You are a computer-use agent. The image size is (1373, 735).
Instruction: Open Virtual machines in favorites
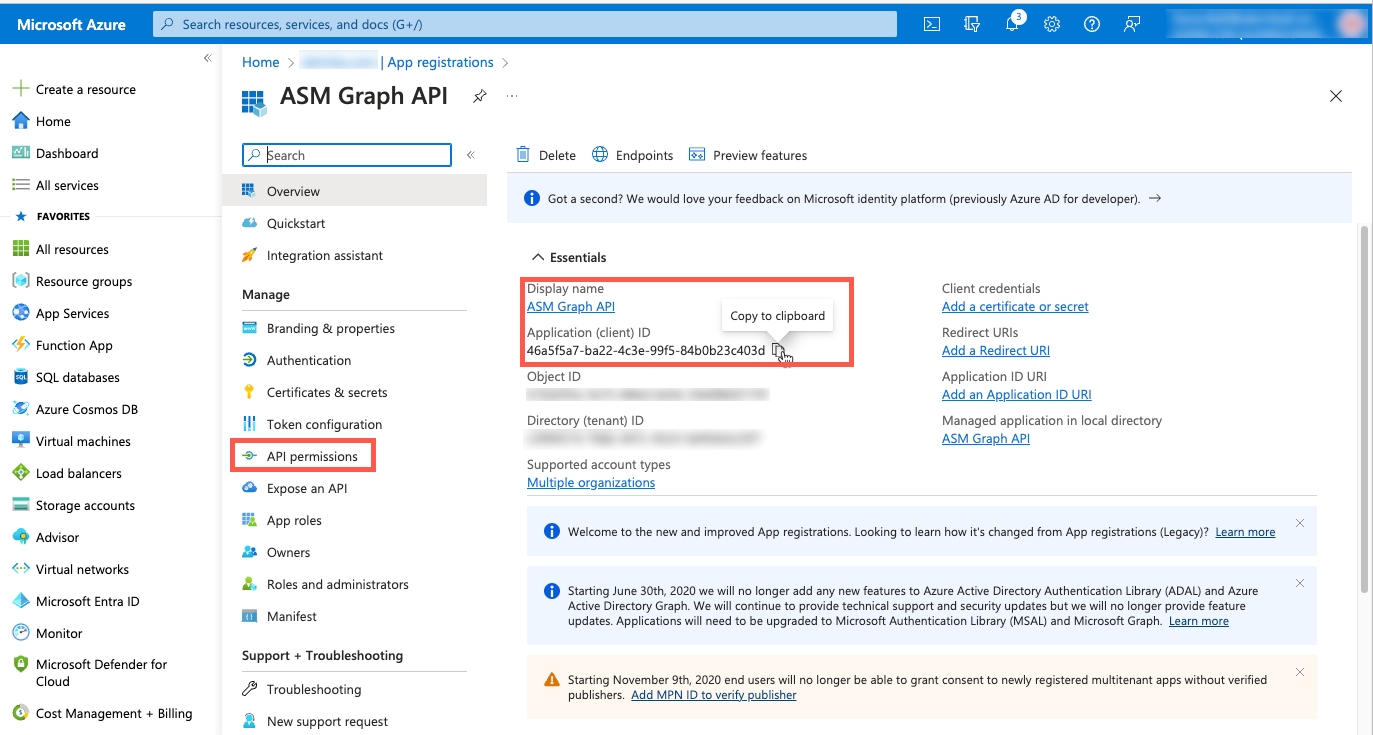(83, 441)
